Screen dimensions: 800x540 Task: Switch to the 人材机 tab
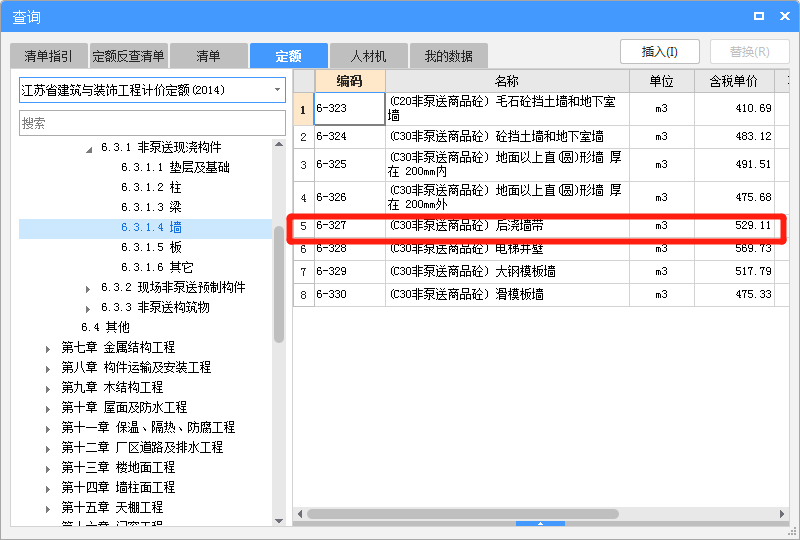pyautogui.click(x=368, y=56)
